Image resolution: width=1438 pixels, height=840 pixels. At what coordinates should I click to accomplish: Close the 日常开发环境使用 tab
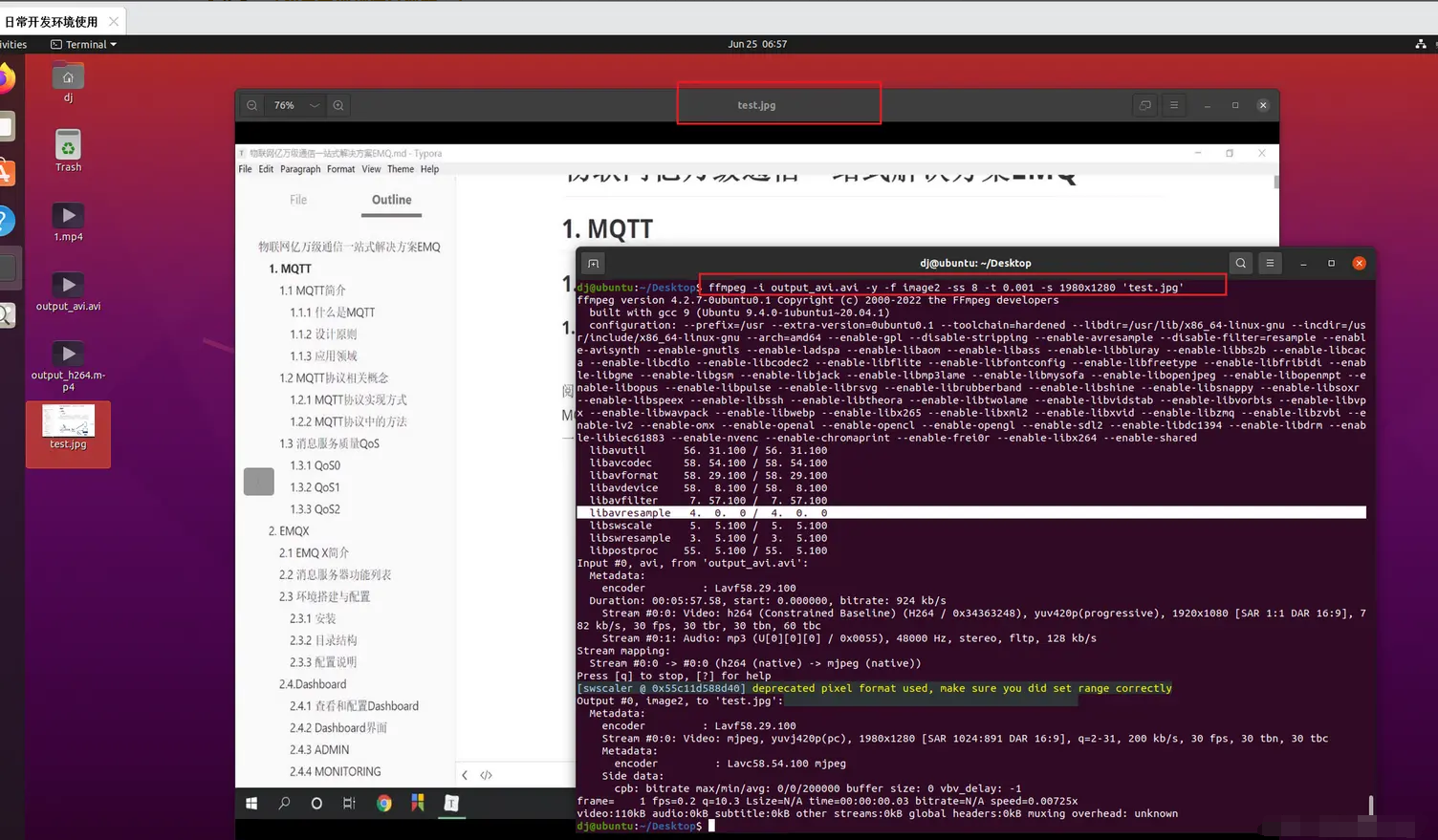pyautogui.click(x=114, y=21)
